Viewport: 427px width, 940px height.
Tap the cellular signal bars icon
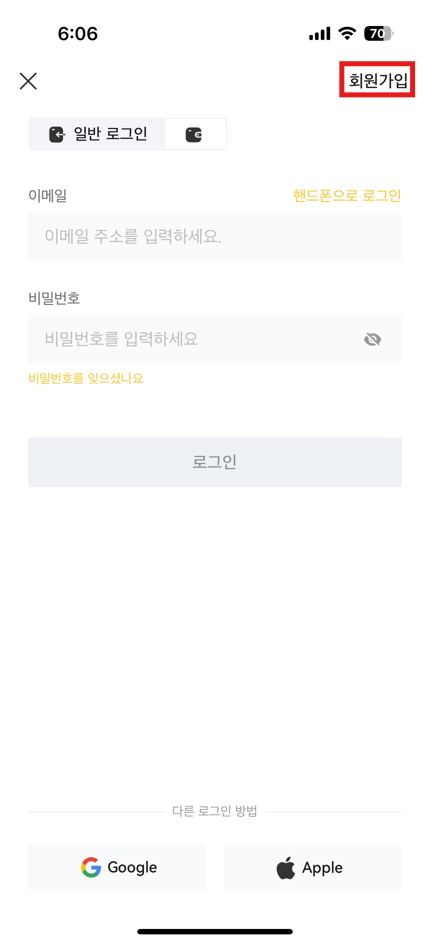(320, 35)
